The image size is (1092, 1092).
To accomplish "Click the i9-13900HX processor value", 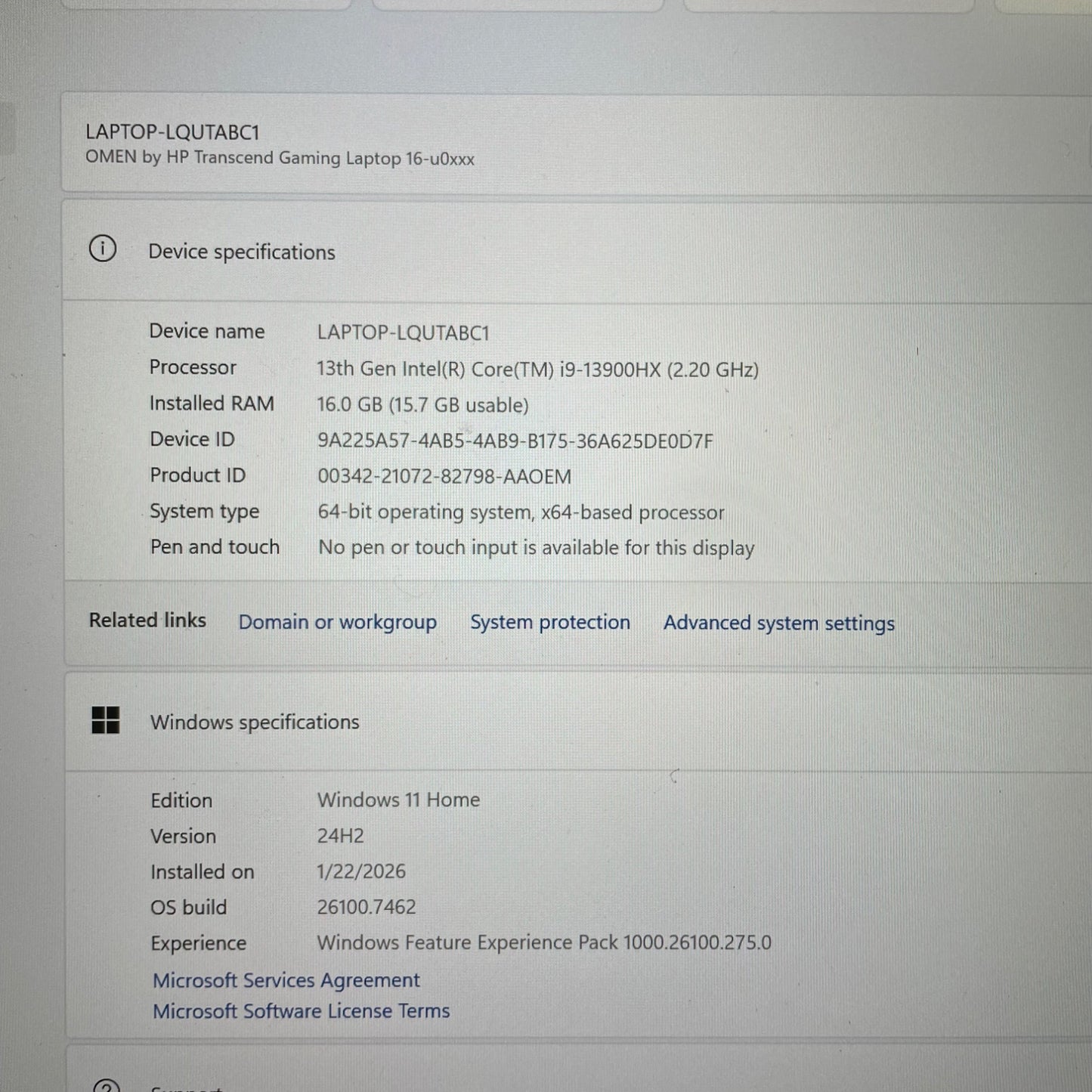I will 537,369.
